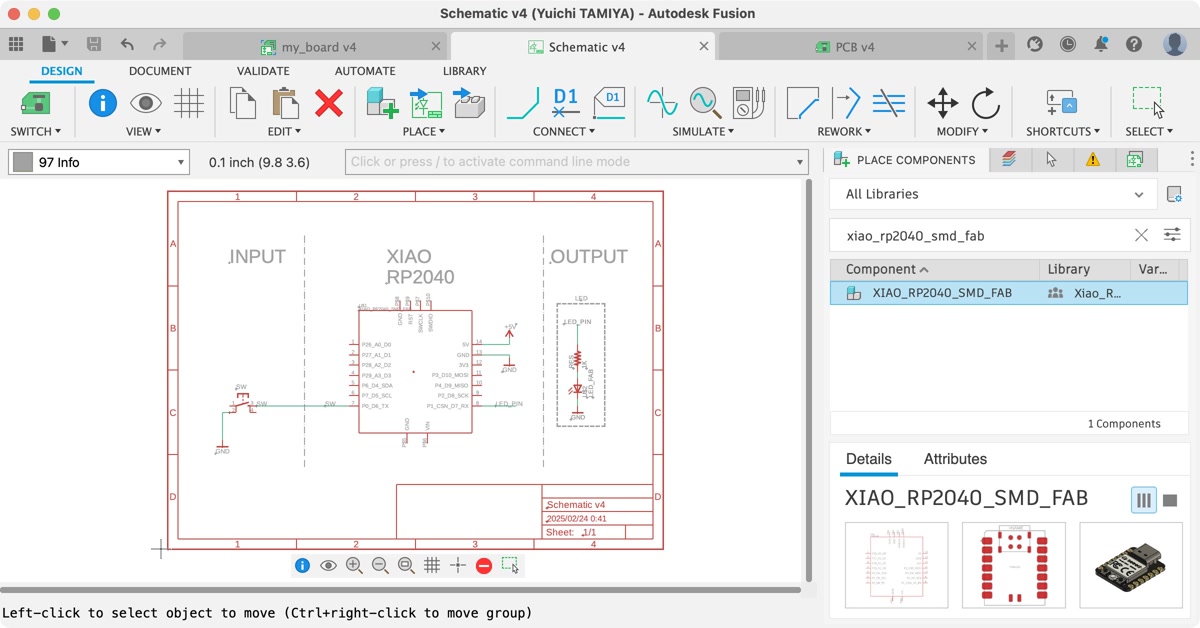
Task: Click the Split wire arrow icon
Action: click(846, 103)
